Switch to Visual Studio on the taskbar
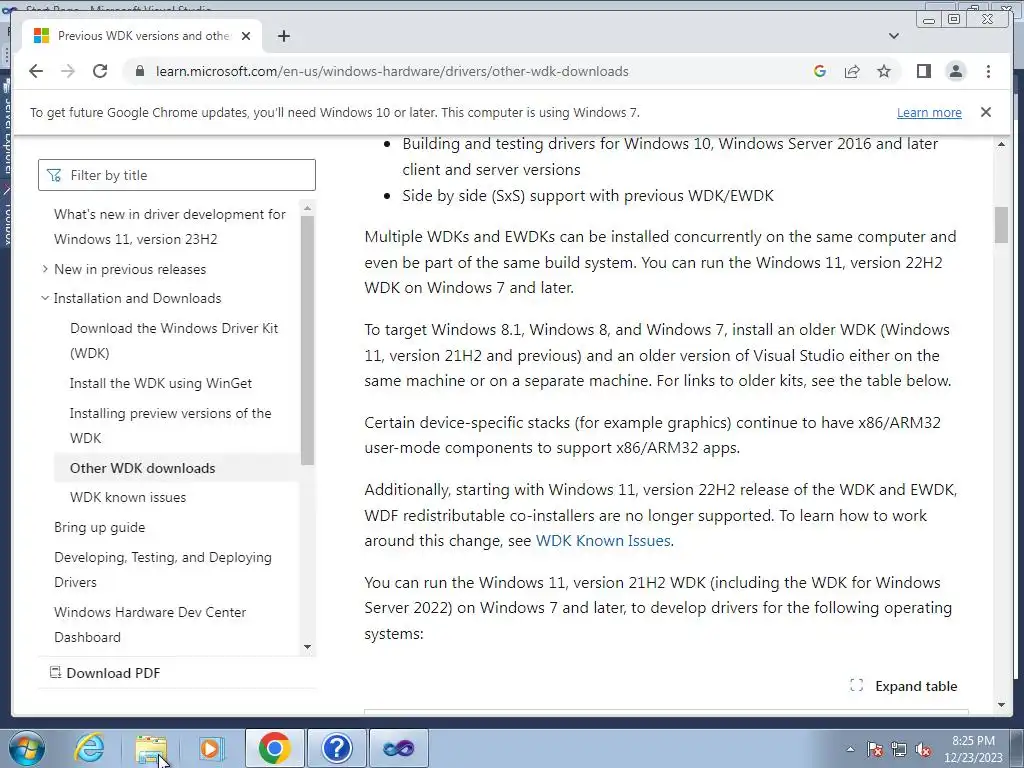The image size is (1024, 768). (399, 748)
